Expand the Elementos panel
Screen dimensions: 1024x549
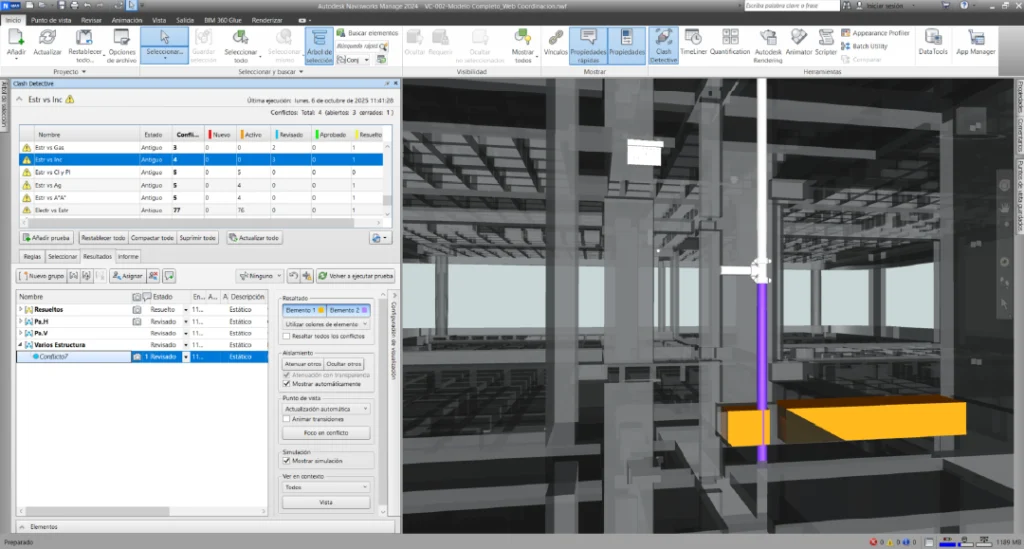[22, 526]
